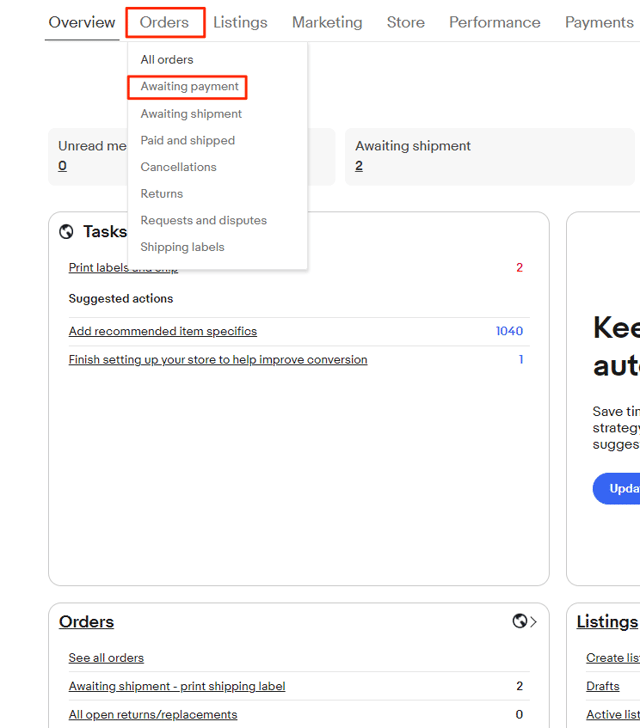Switch to the Overview tab

[82, 22]
